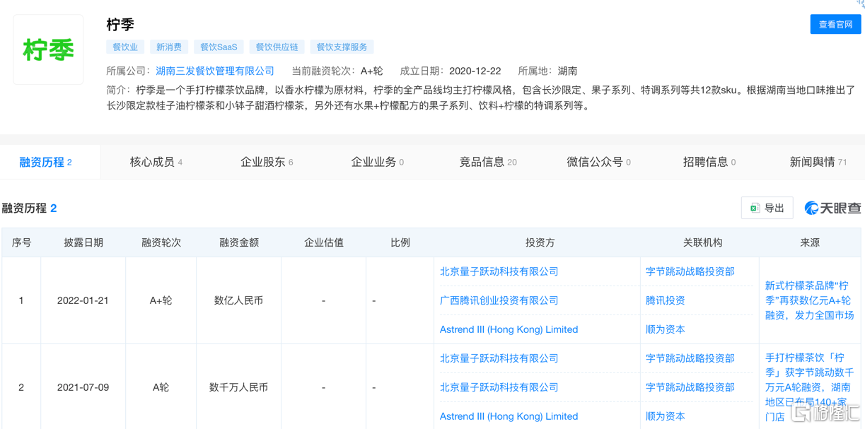Viewport: 866px width, 429px height.
Task: Click the 天眼查 logo icon
Action: point(833,208)
